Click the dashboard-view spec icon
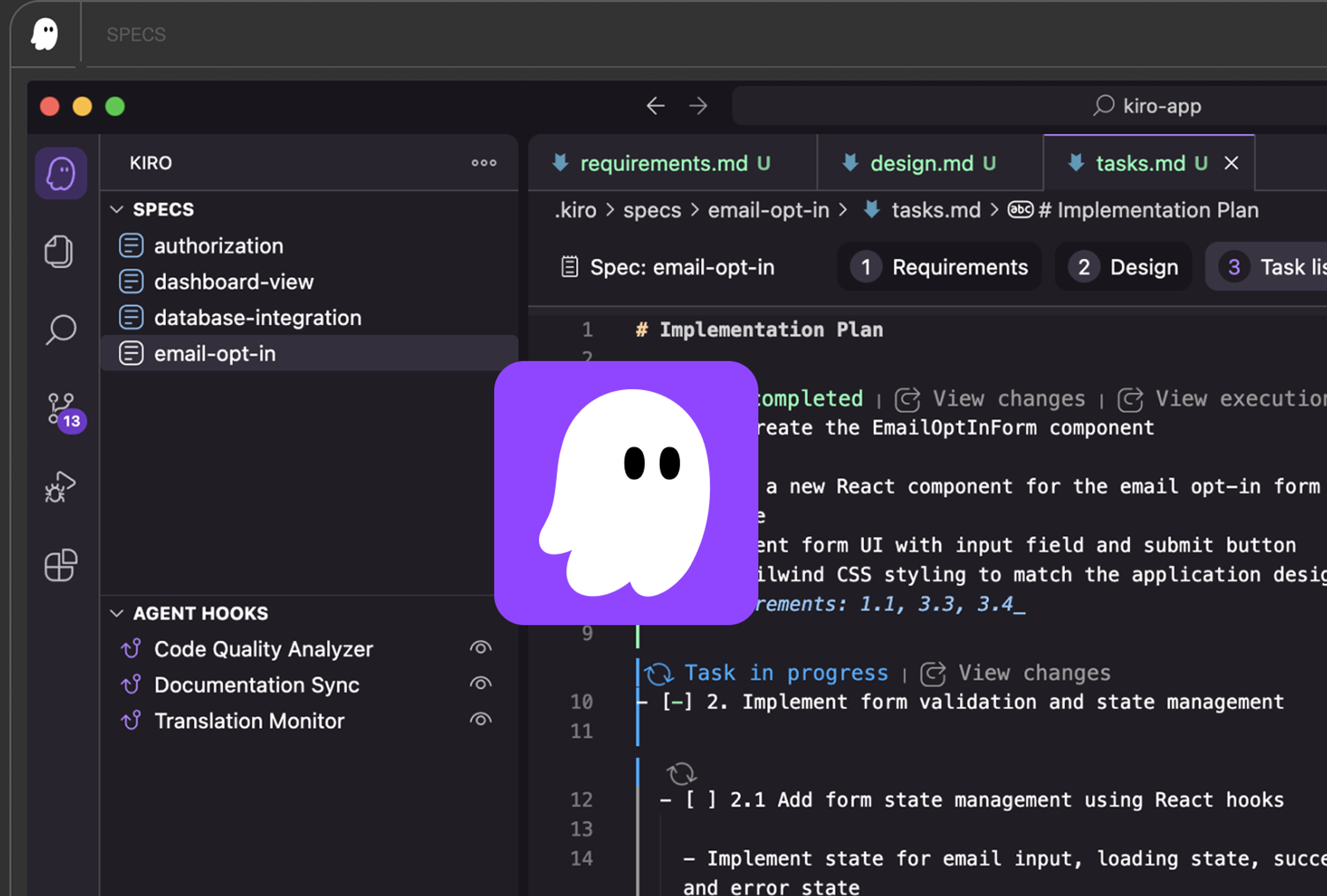The height and width of the screenshot is (896, 1327). (x=131, y=282)
